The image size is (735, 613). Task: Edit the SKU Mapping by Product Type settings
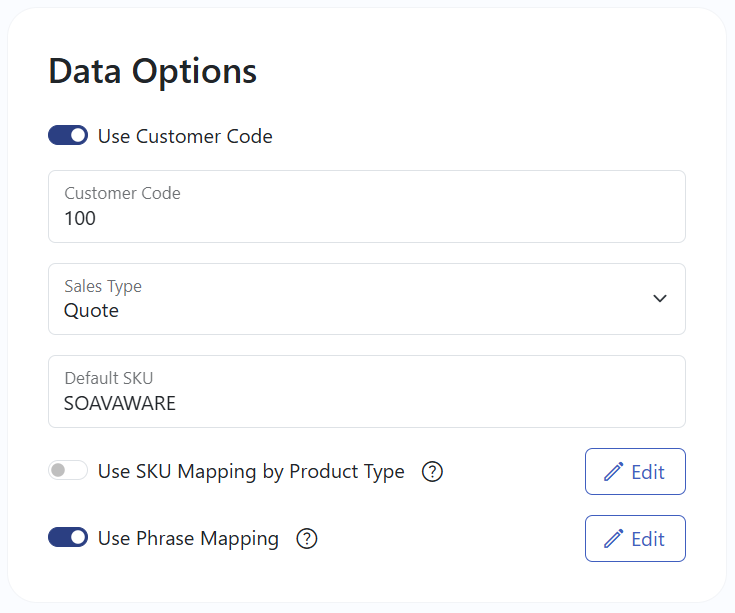635,471
